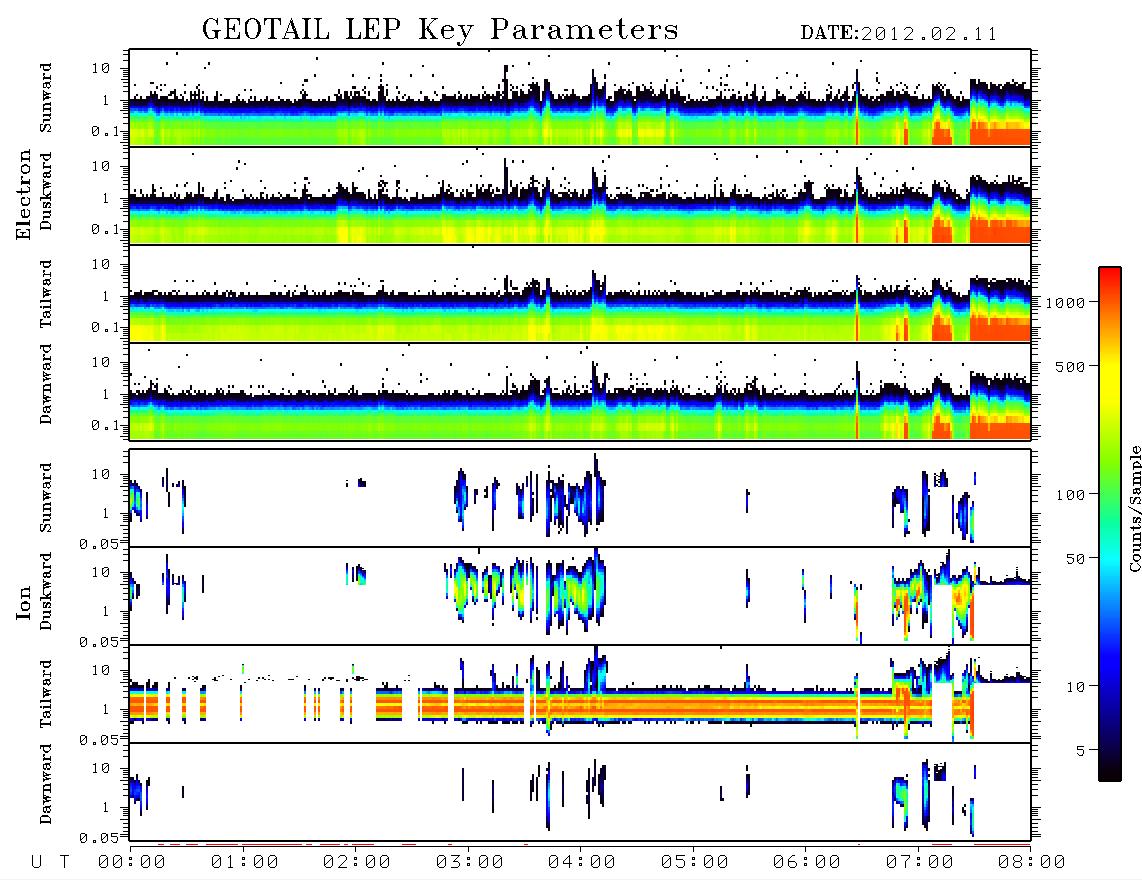This screenshot has width=1142, height=880.
Task: Click the "100" color bar tick value
Action: coord(1070,495)
